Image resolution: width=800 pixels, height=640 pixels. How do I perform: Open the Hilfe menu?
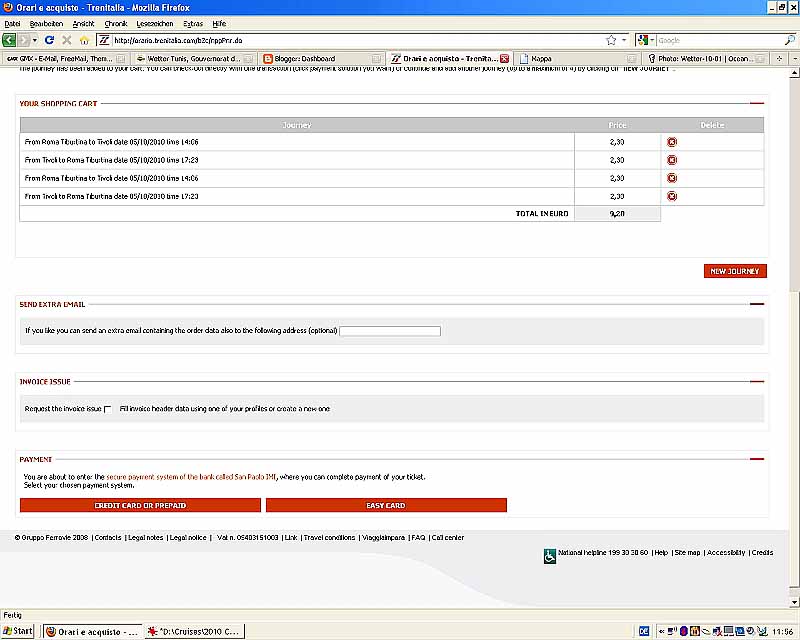click(219, 23)
